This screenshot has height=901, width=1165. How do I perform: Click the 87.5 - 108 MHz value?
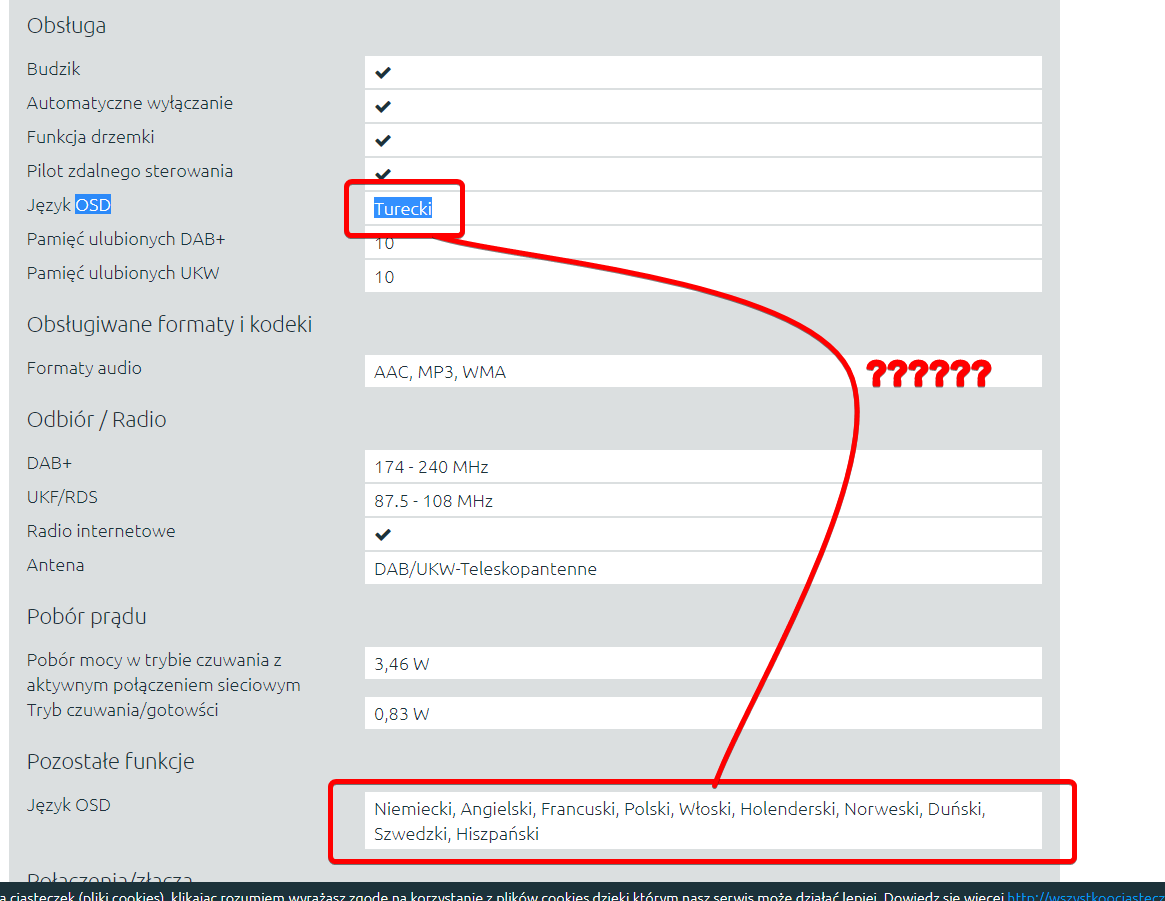tap(433, 501)
